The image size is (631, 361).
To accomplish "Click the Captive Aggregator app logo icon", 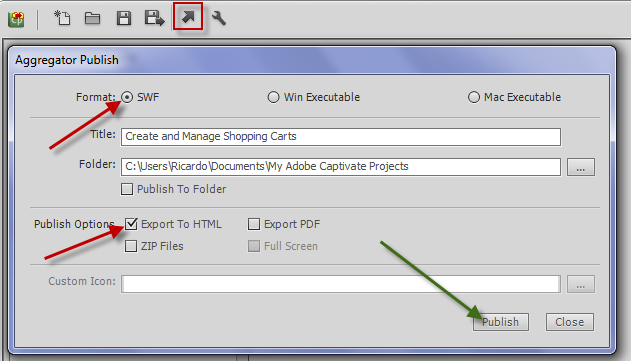I will click(x=16, y=19).
